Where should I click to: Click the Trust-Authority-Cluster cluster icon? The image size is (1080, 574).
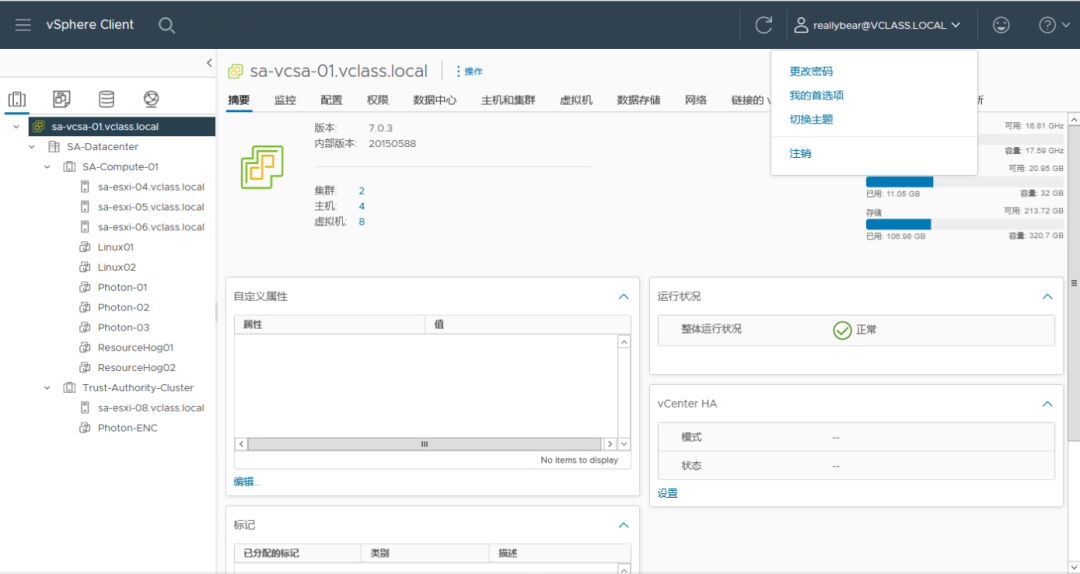tap(70, 387)
